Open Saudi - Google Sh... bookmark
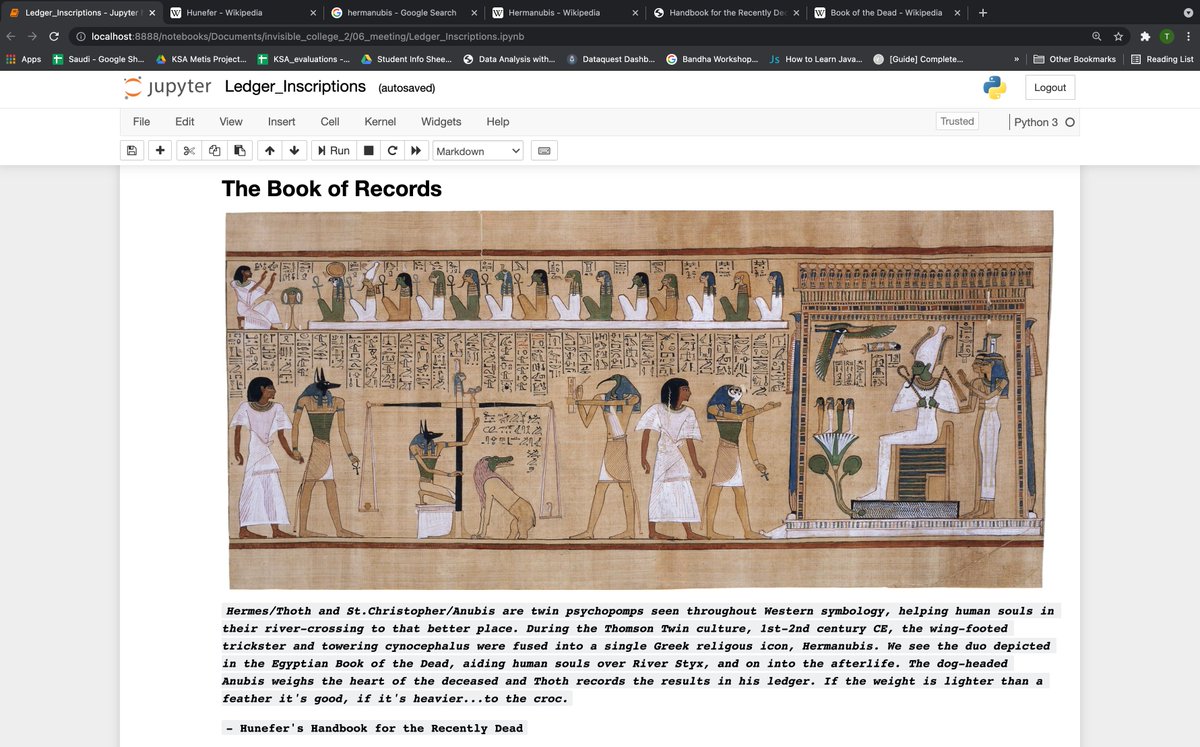This screenshot has width=1200, height=747. point(98,59)
